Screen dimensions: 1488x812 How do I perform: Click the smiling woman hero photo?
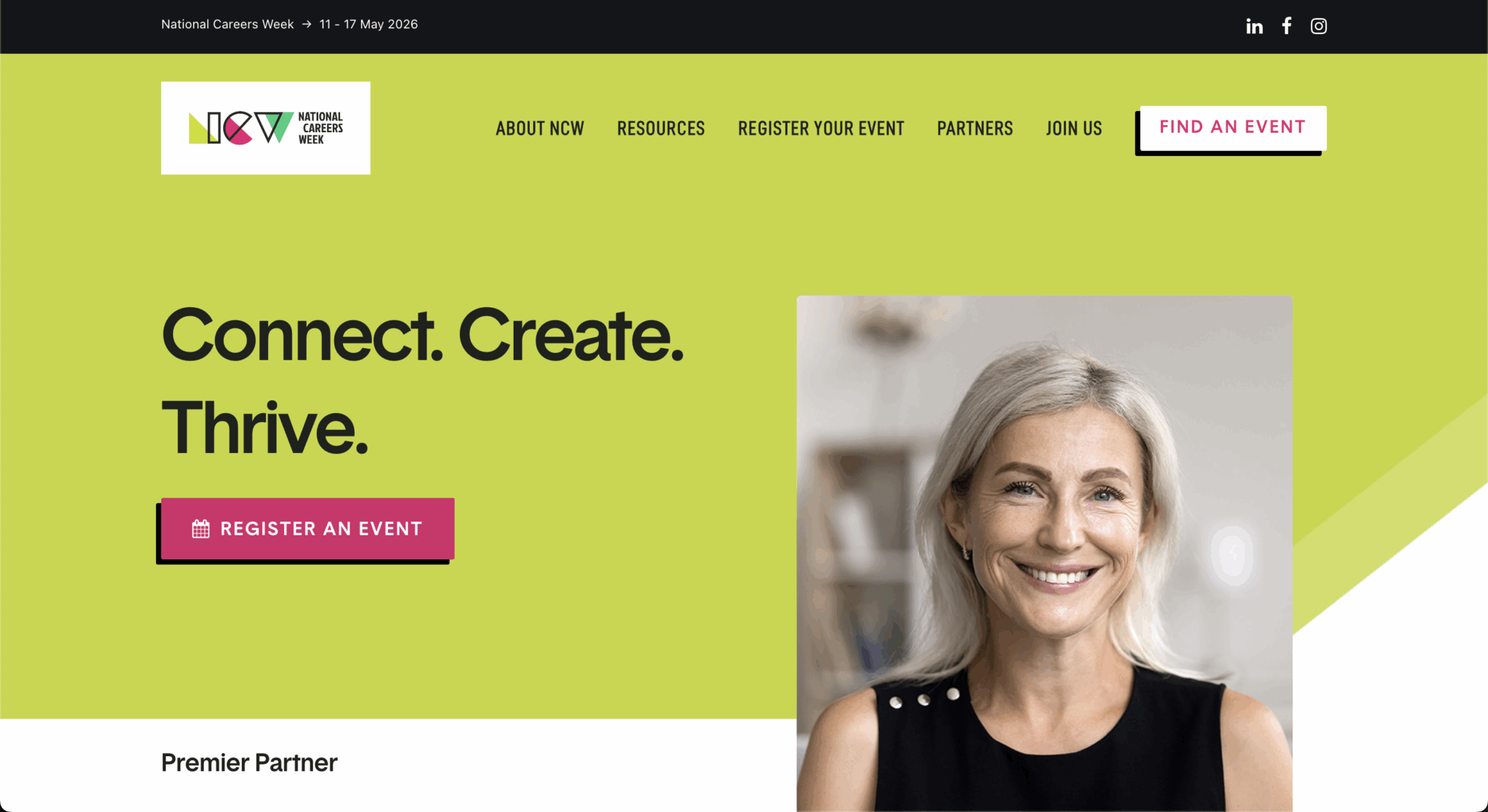coord(1044,553)
